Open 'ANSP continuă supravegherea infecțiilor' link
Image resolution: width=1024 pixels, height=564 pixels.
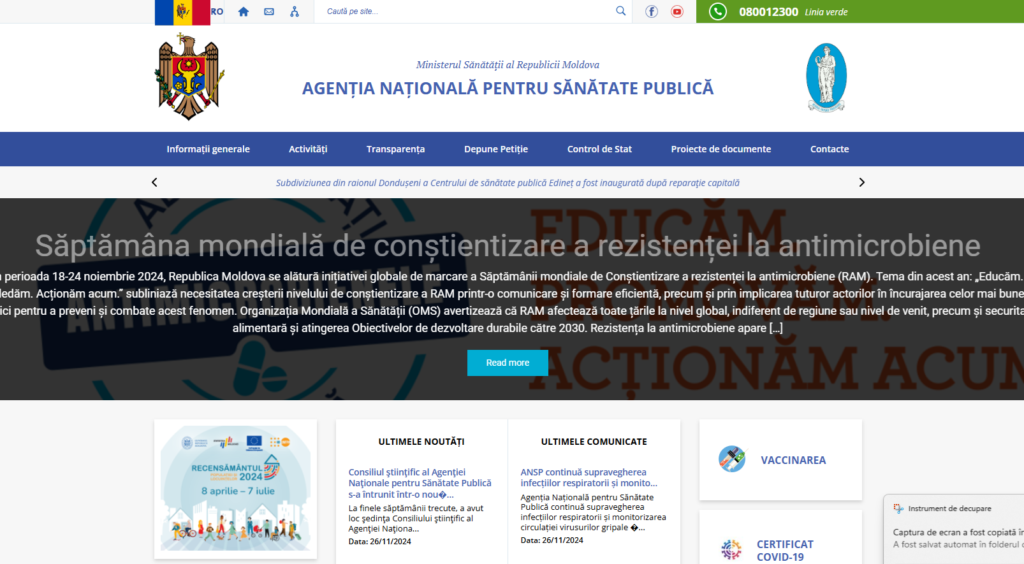[x=589, y=477]
